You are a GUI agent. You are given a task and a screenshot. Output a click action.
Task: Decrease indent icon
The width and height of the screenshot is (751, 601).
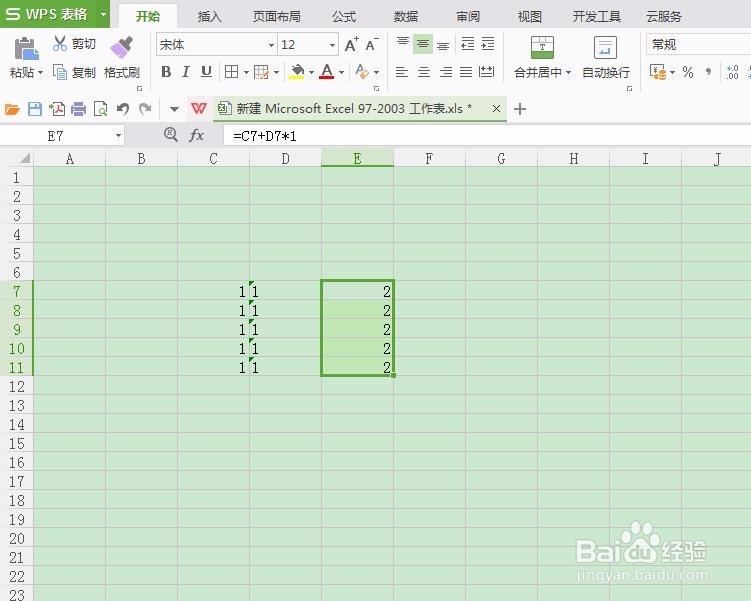coord(467,44)
